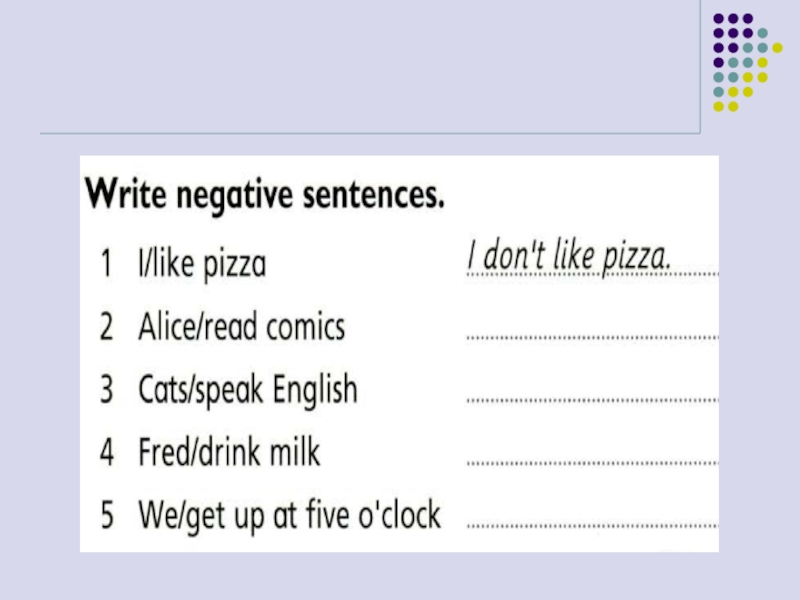This screenshot has height=600, width=800.
Task: Click the dotted answer line beside Cats/speak English
Action: pos(592,401)
